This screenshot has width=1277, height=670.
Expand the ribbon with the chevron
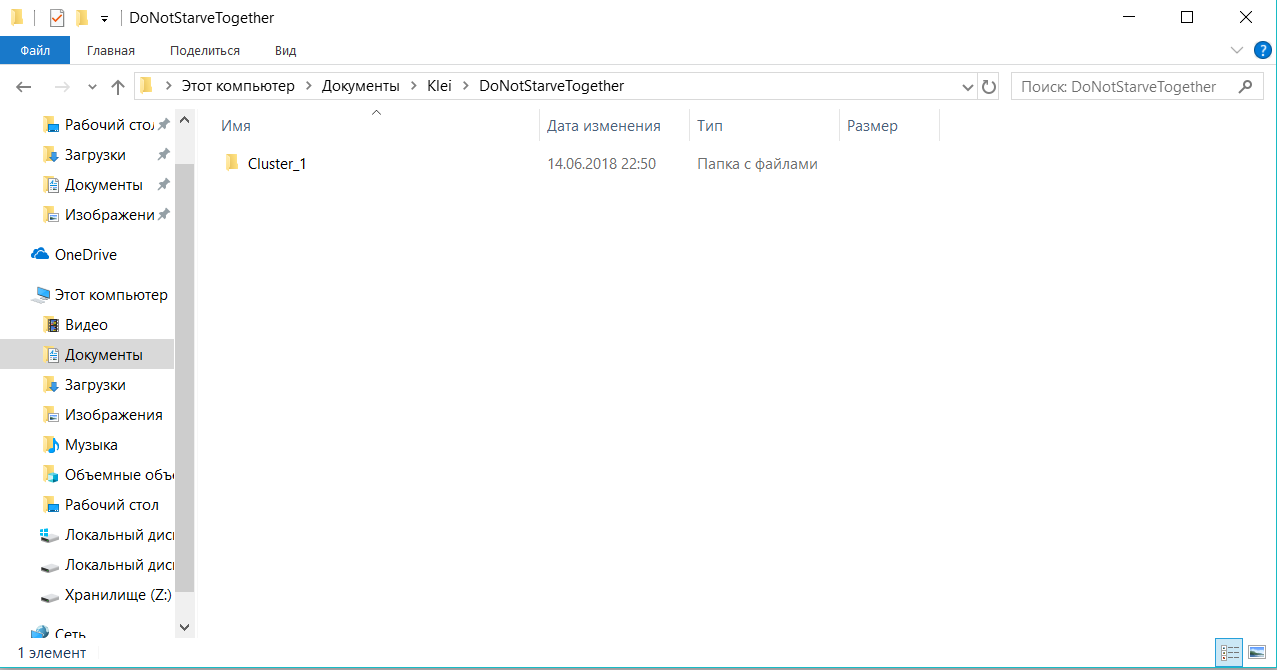[1237, 50]
